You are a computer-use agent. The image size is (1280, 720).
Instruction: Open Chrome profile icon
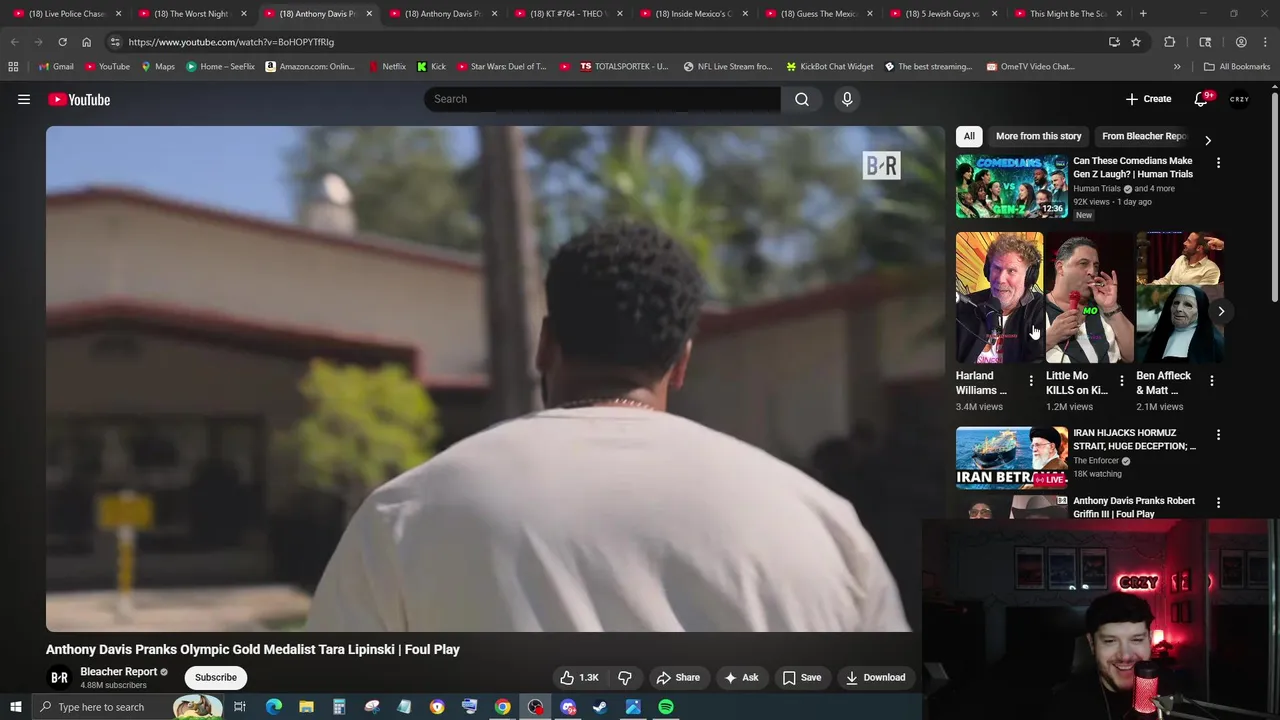coord(1241,42)
